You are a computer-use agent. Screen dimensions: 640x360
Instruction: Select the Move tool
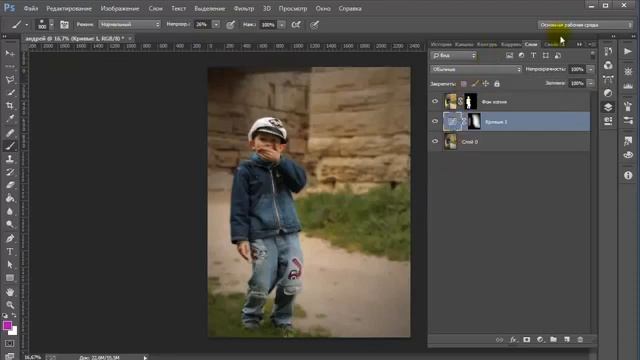click(10, 53)
